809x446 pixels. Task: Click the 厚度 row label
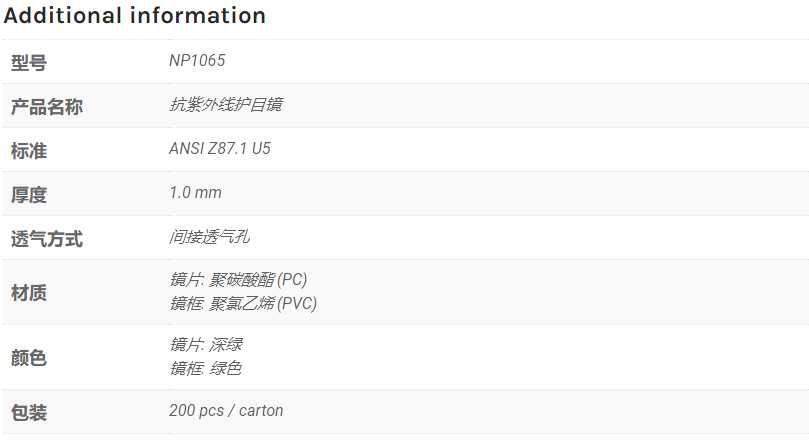click(29, 195)
